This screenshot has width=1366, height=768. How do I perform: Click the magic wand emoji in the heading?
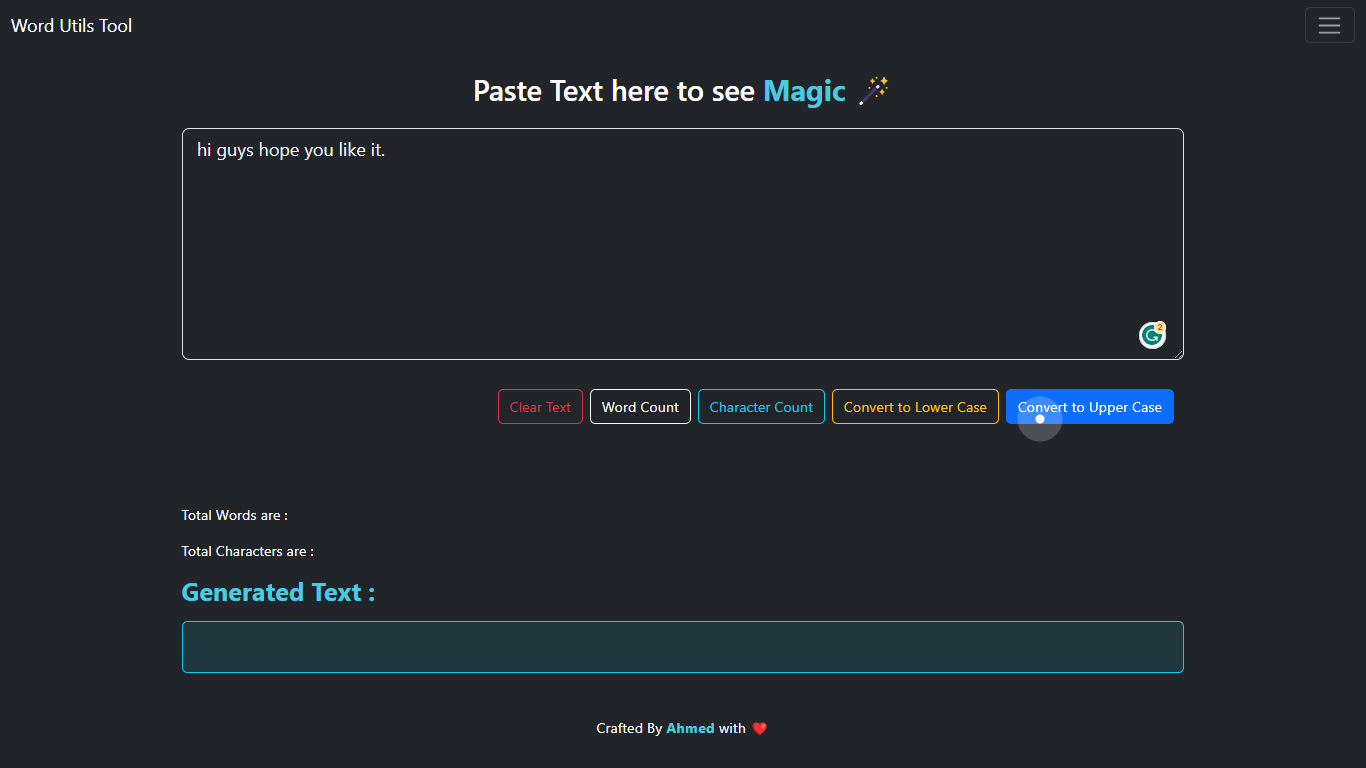click(874, 90)
